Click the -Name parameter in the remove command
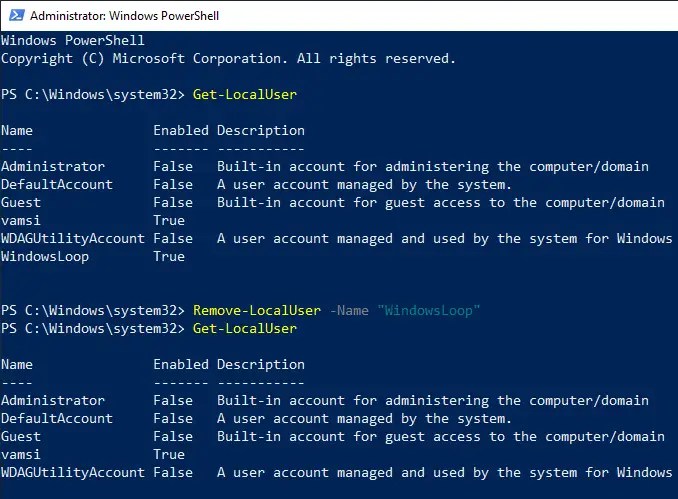678x499 pixels. point(349,310)
